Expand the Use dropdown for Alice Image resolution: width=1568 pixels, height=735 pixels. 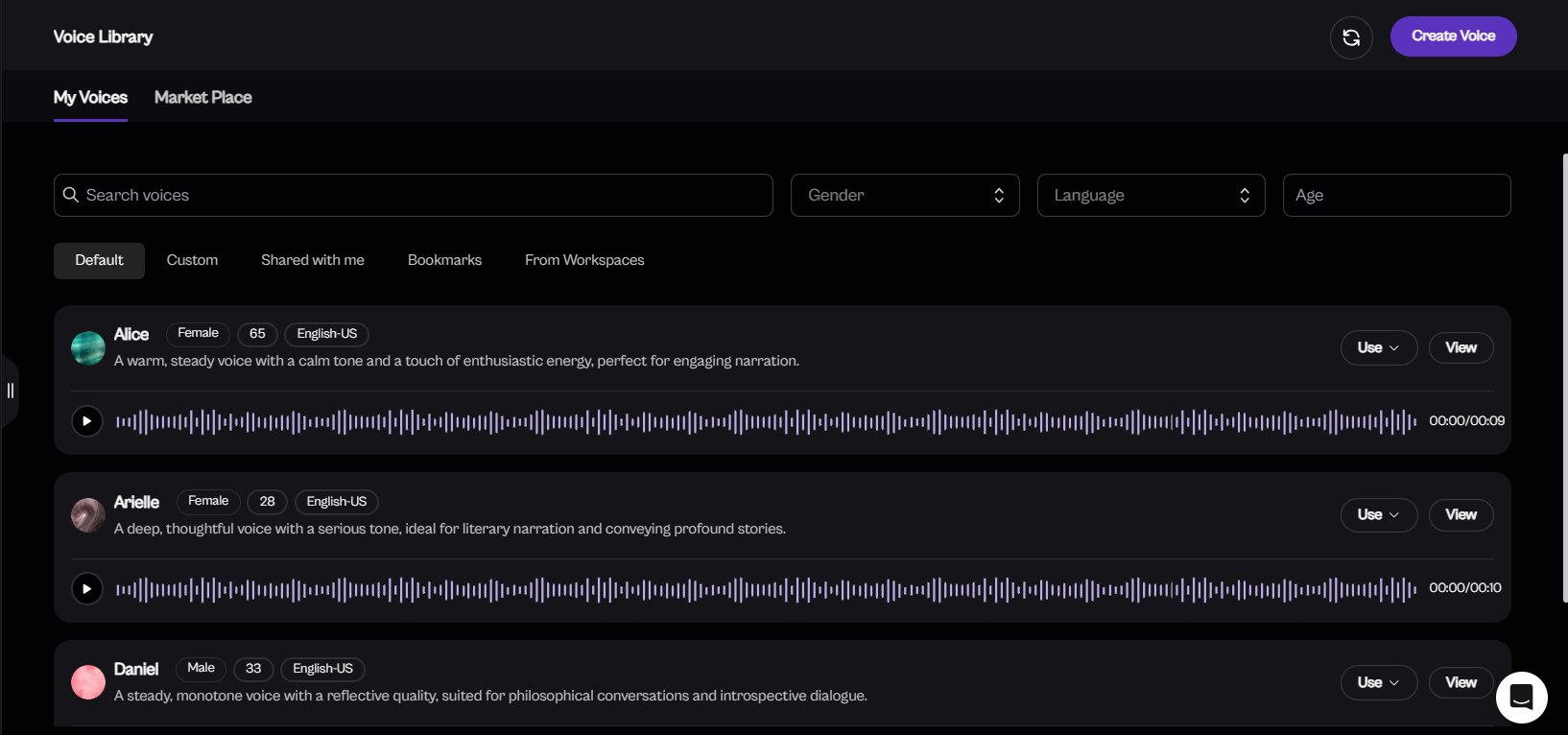(1378, 347)
